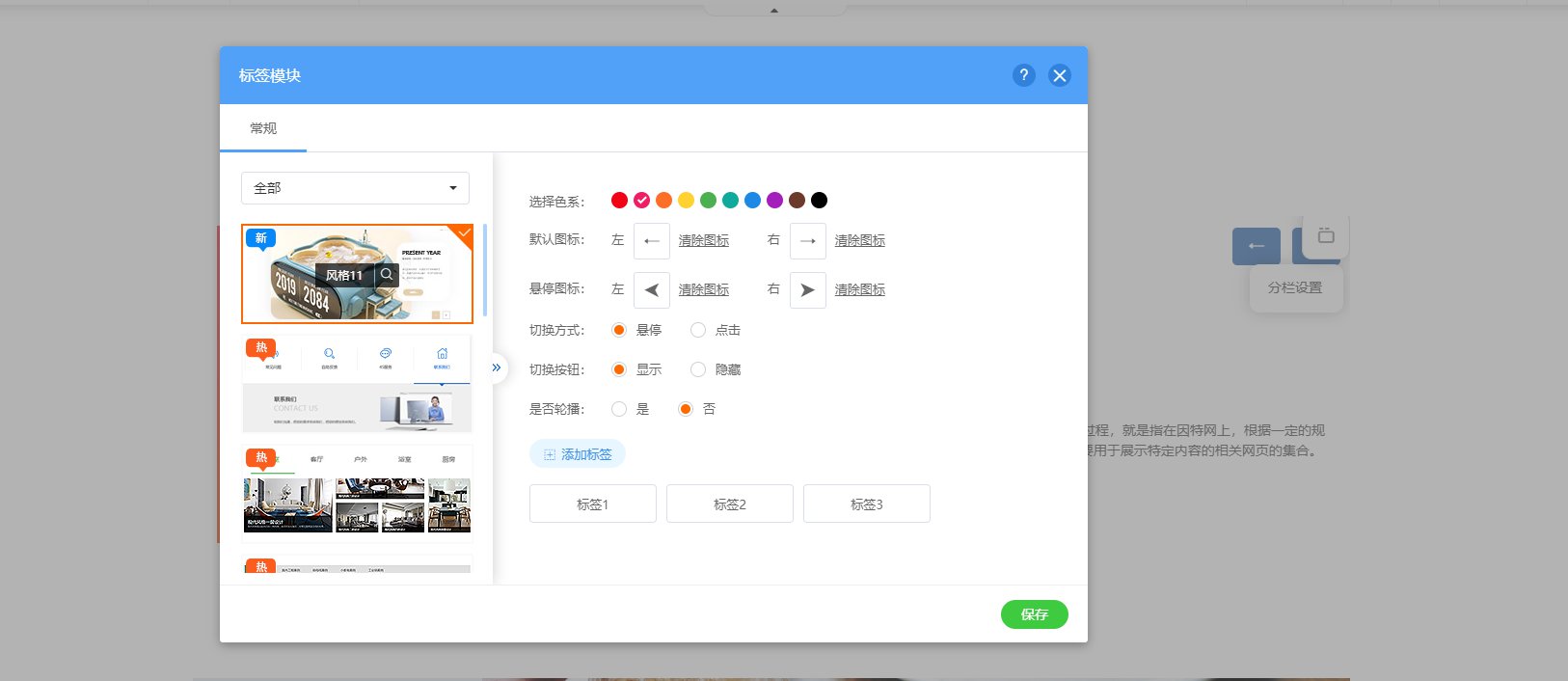Image resolution: width=1568 pixels, height=681 pixels.
Task: Expand the top collapsed toolbar arrow
Action: [x=774, y=10]
